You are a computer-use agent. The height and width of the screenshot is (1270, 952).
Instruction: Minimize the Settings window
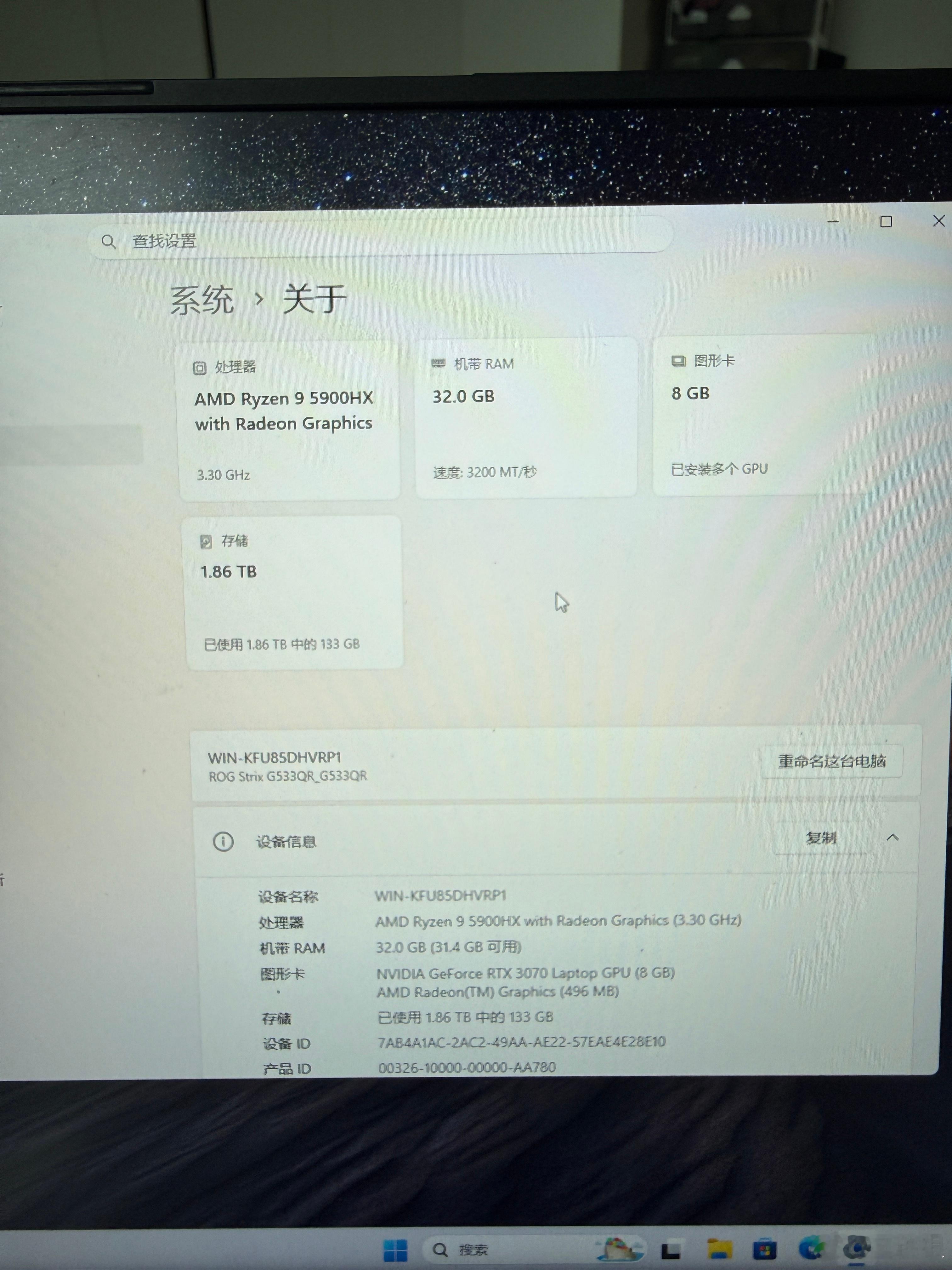[833, 222]
